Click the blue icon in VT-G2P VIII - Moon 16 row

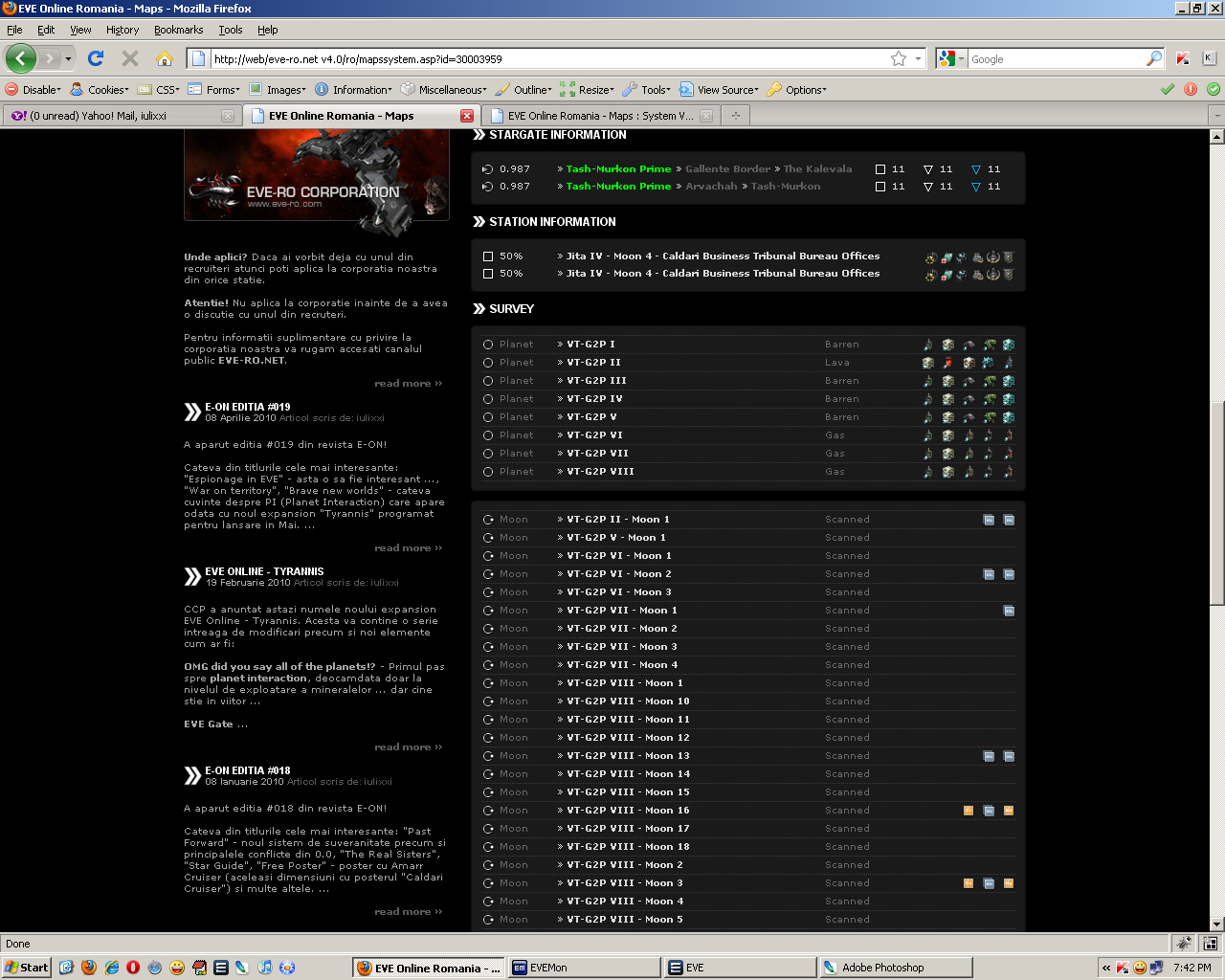click(989, 811)
